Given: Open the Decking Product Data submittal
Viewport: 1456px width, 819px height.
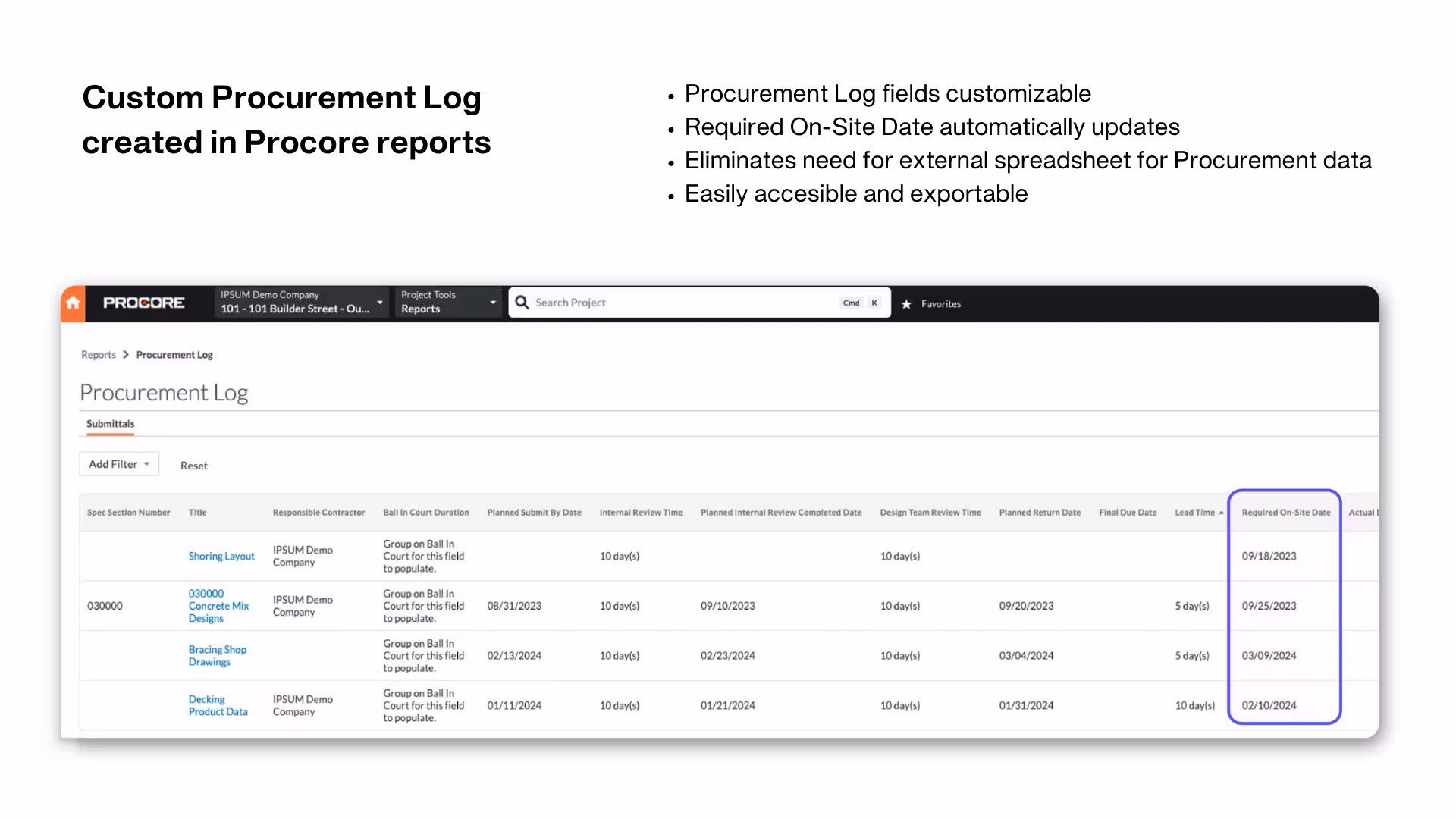Looking at the screenshot, I should (x=218, y=706).
